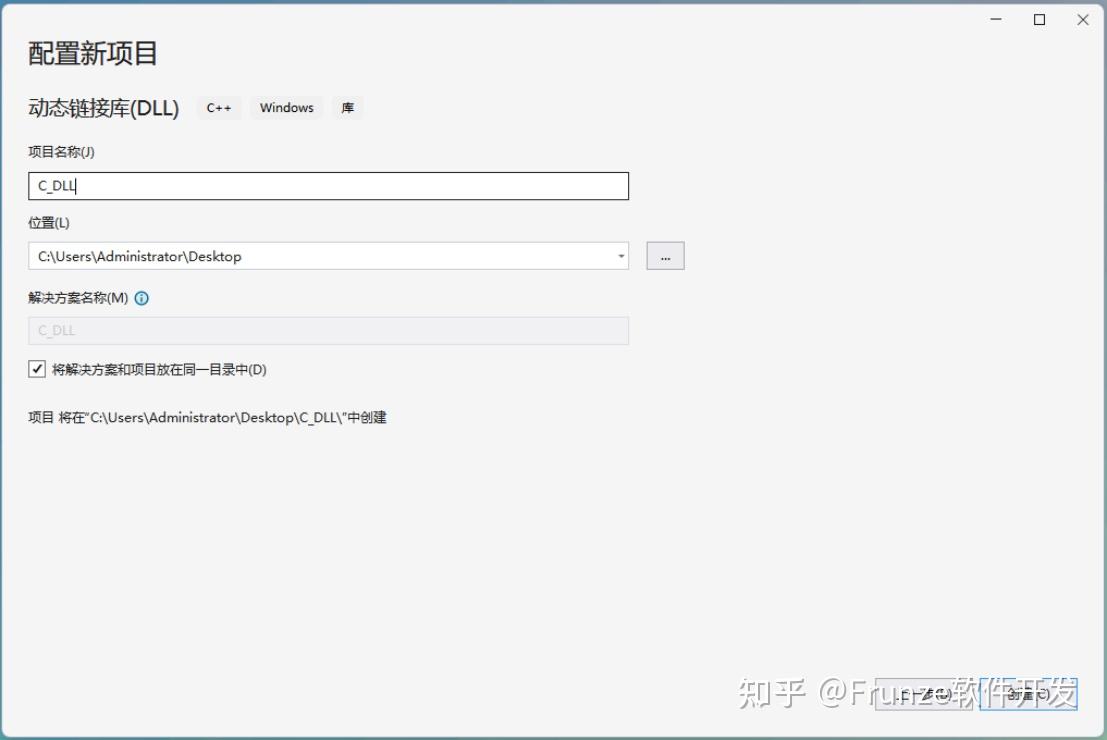Viewport: 1107px width, 740px height.
Task: Enable placing solution and project together
Action: click(x=37, y=369)
